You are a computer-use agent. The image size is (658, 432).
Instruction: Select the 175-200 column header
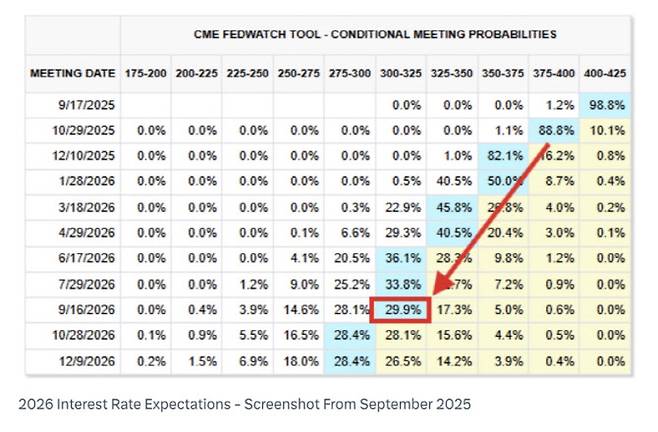[148, 73]
